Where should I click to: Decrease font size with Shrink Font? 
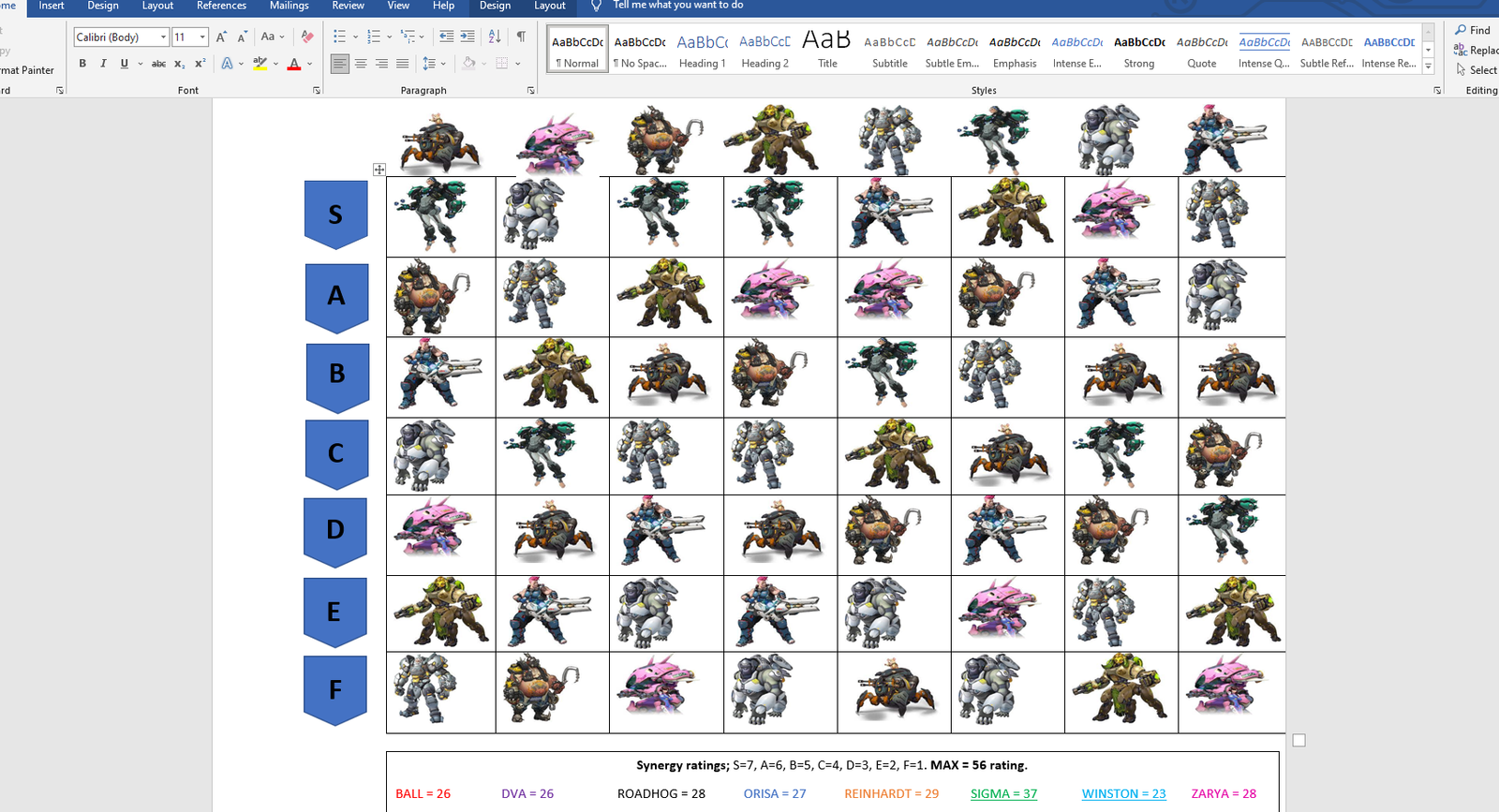point(243,37)
